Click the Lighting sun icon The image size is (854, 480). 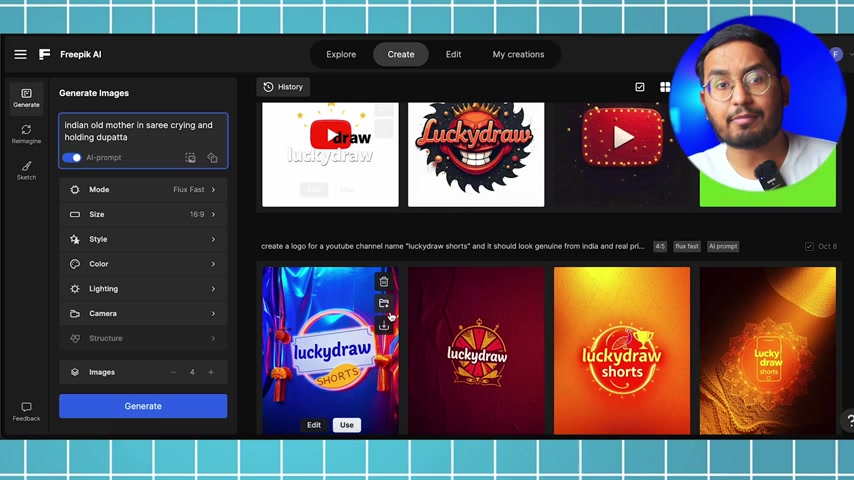75,289
